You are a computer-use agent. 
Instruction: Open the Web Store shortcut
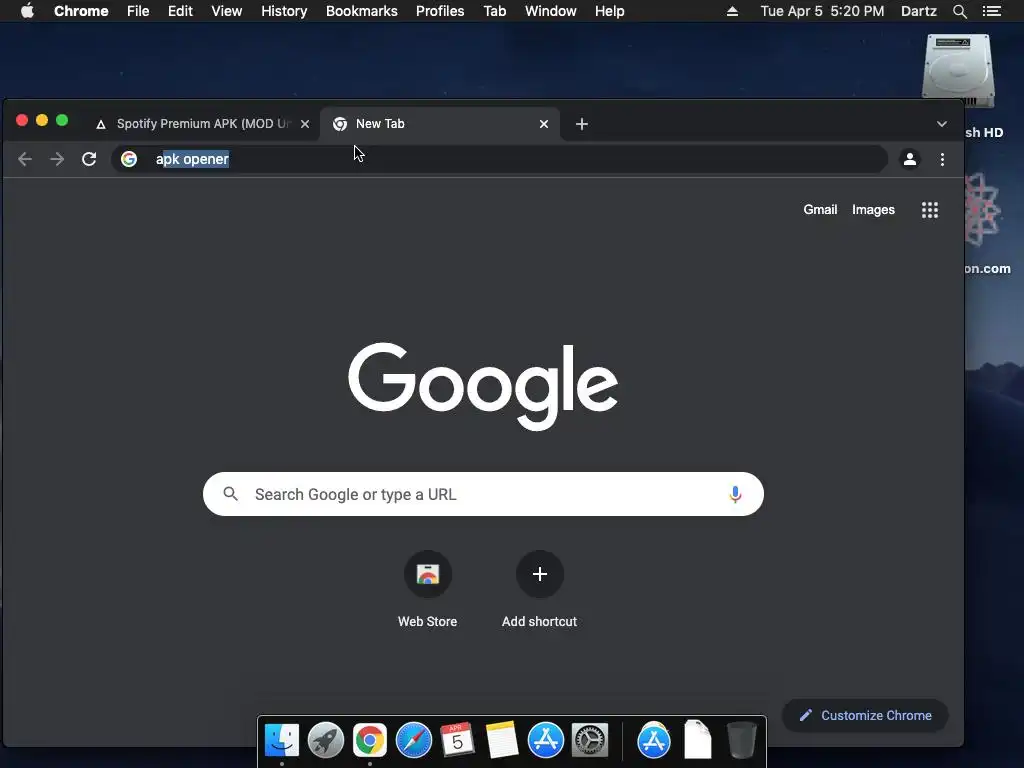click(x=428, y=590)
